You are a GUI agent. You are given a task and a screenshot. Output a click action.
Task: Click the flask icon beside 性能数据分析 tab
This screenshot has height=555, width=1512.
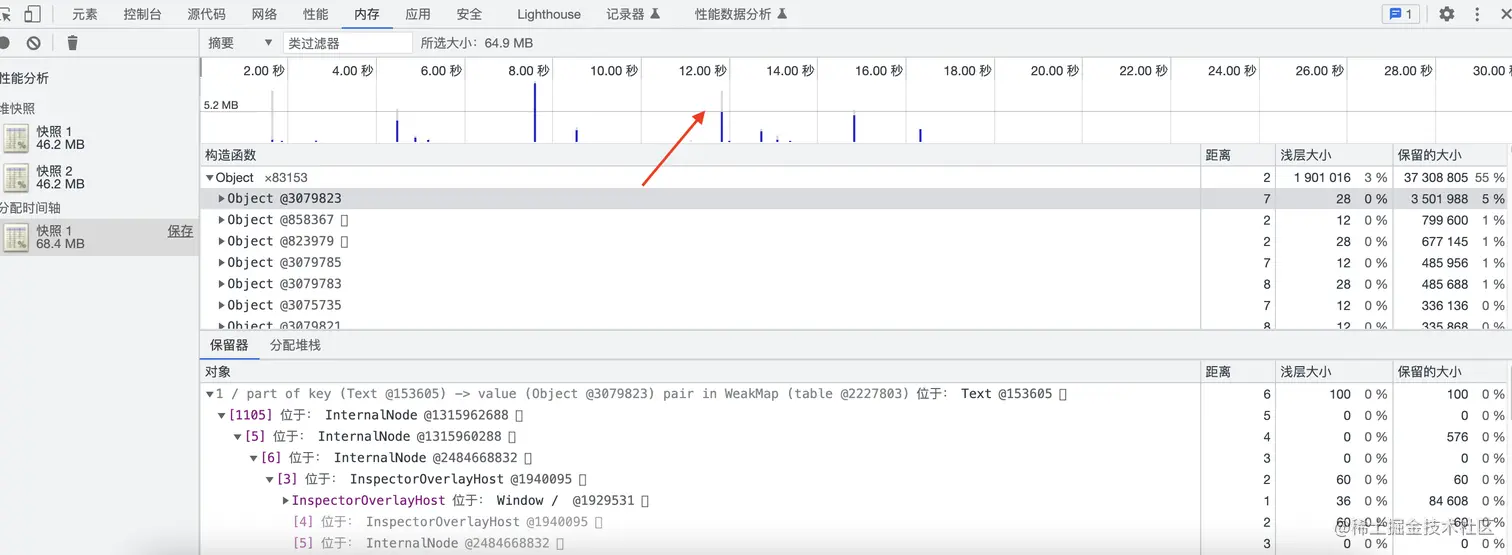coord(782,14)
